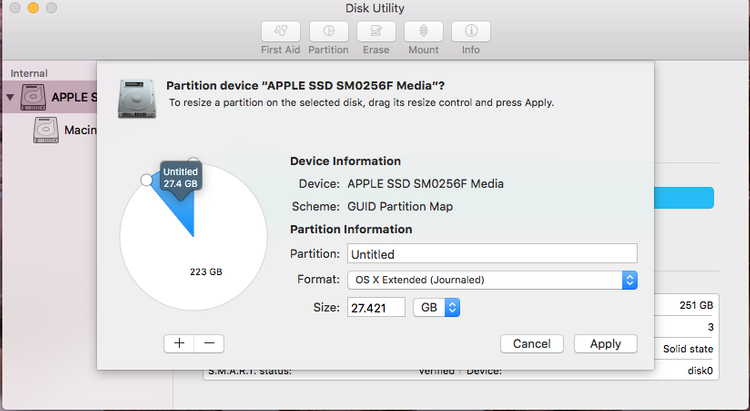Remove the partition with the minus button

click(209, 344)
